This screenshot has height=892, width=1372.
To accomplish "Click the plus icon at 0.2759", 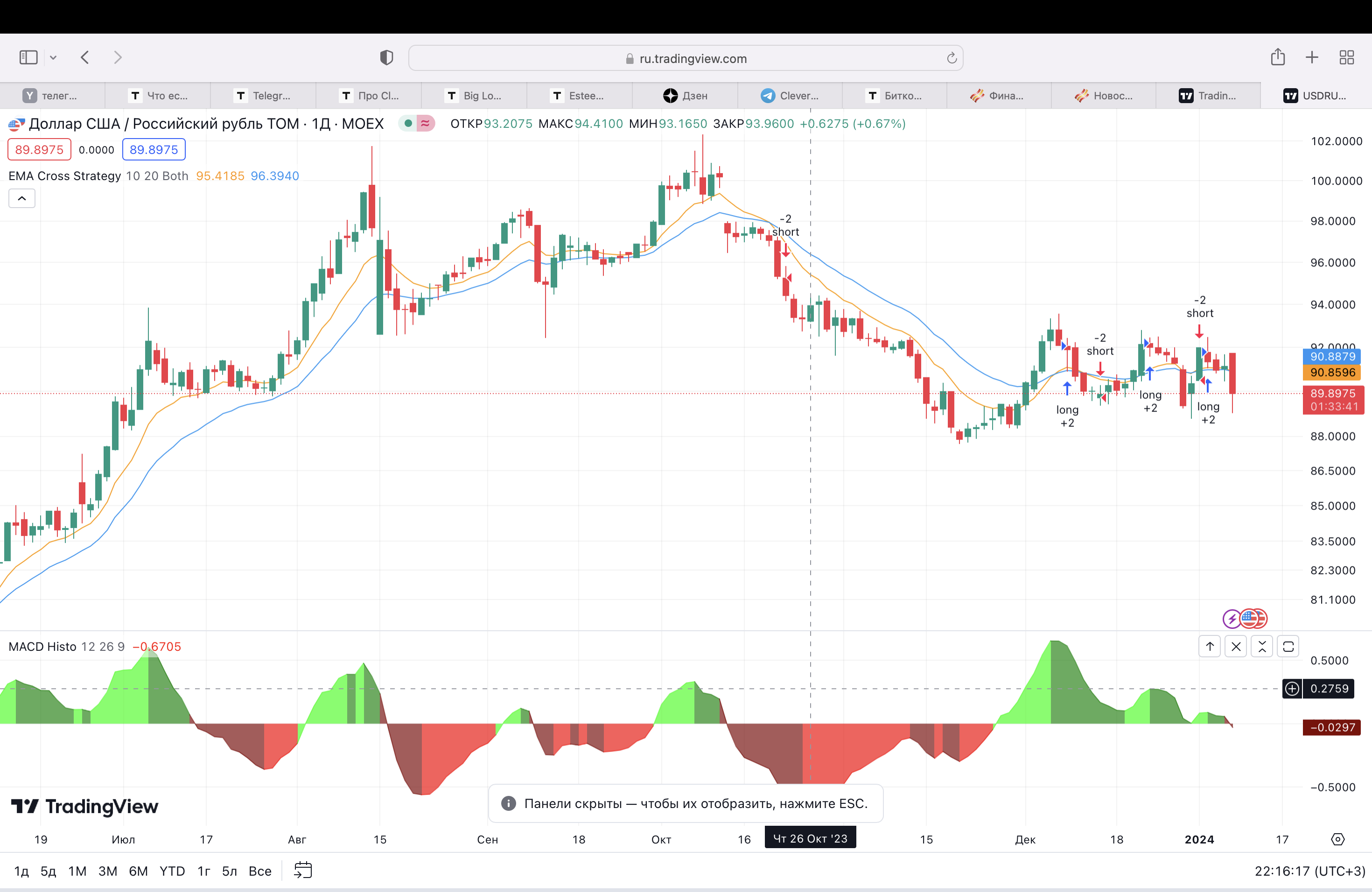I will click(1292, 689).
